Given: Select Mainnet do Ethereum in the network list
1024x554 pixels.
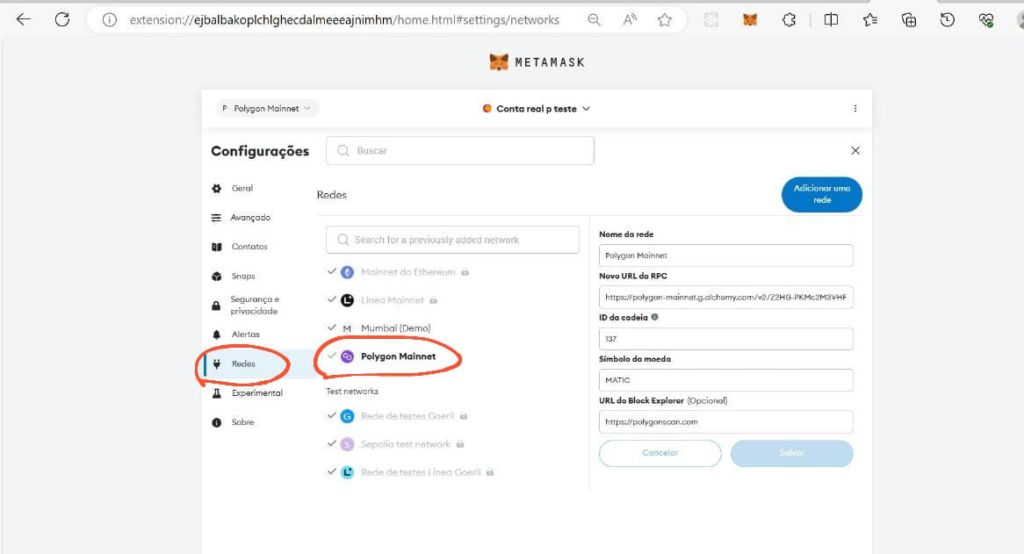Looking at the screenshot, I should point(408,272).
